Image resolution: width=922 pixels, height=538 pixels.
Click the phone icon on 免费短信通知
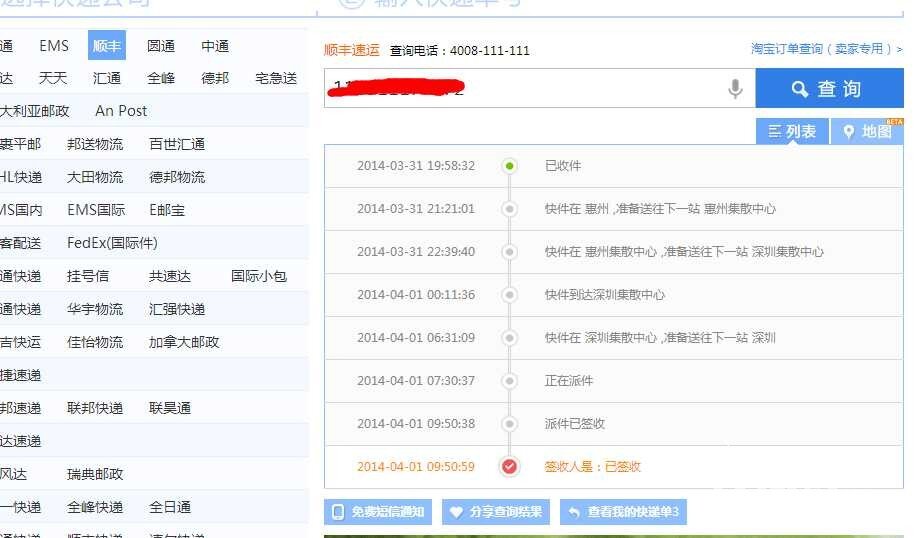click(338, 512)
